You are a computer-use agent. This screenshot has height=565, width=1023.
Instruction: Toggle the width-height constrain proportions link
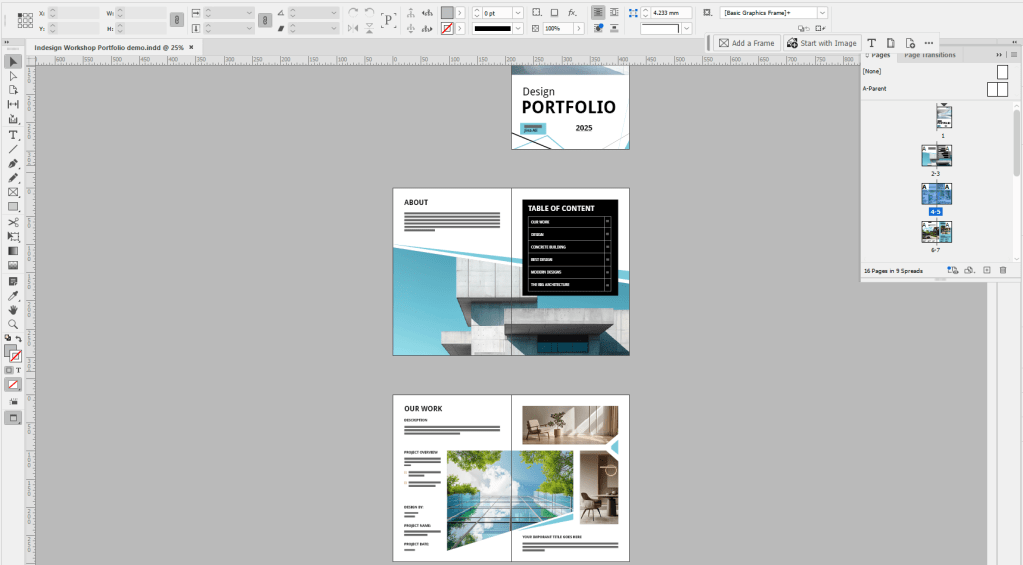click(176, 20)
